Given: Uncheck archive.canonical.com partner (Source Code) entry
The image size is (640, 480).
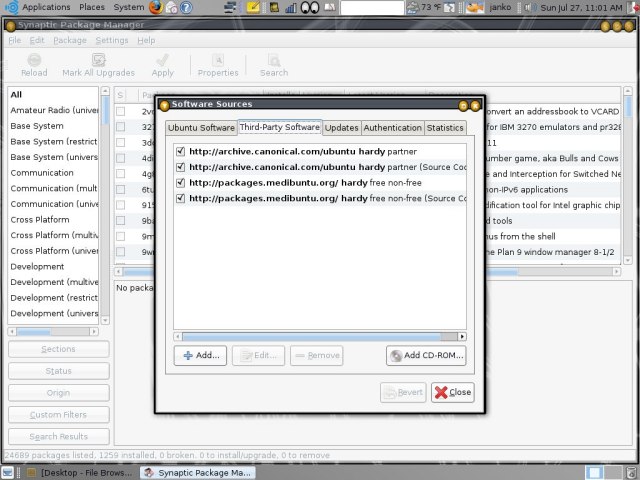Looking at the screenshot, I should tap(180, 167).
